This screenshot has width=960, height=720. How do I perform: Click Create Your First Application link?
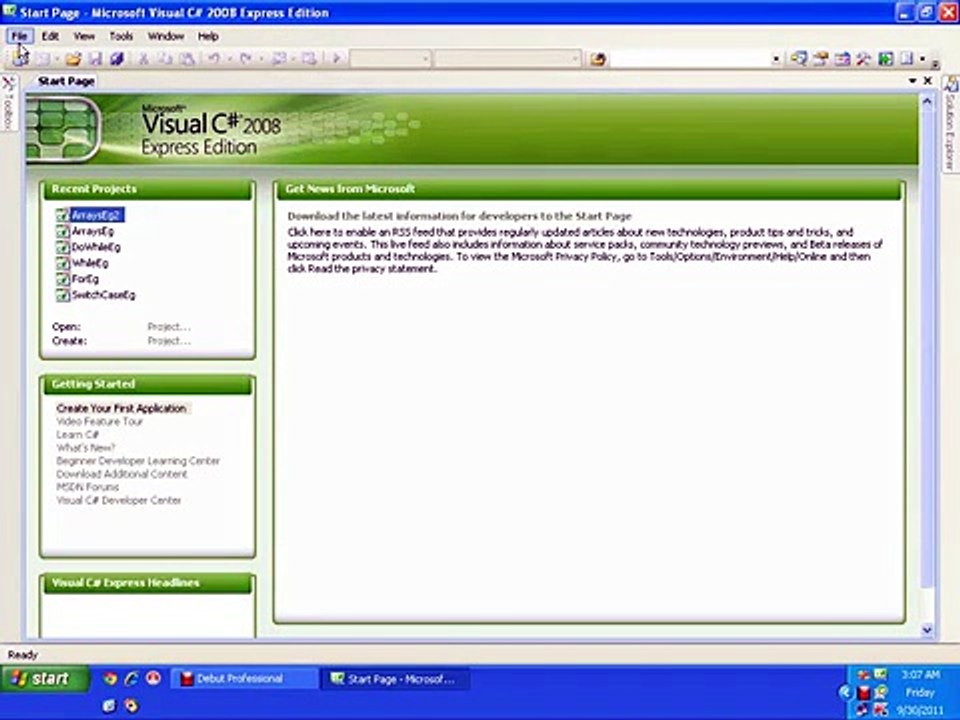tap(121, 408)
